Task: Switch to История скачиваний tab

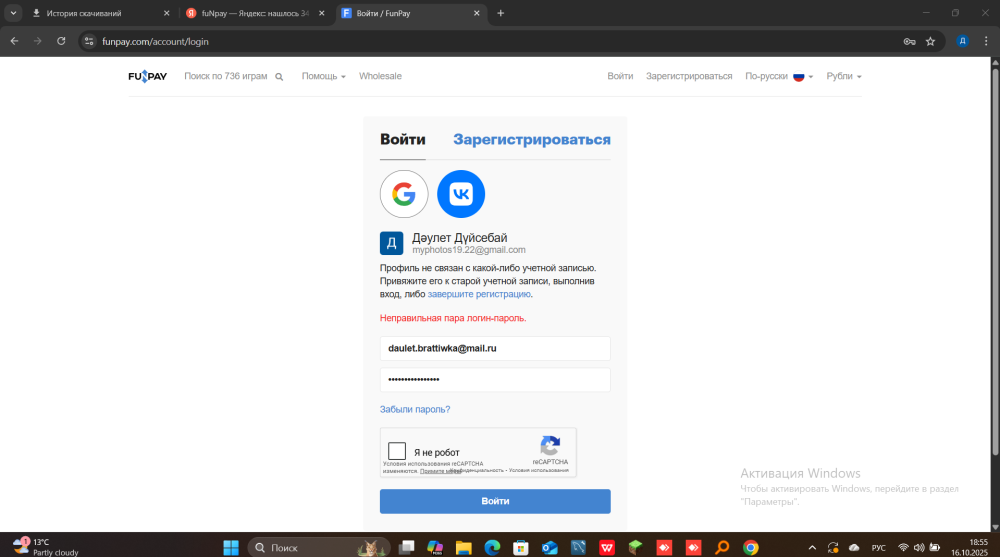Action: coord(100,13)
